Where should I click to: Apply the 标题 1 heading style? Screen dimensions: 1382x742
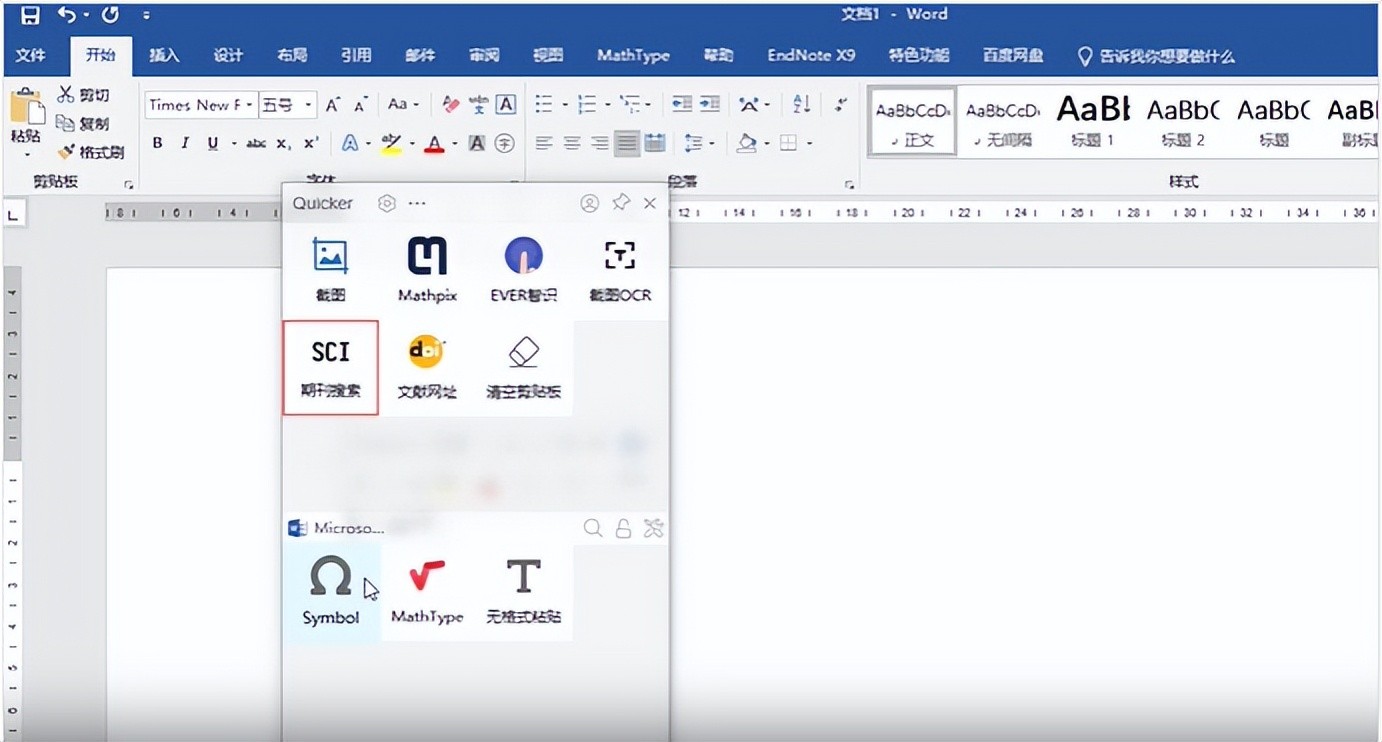pos(1092,120)
